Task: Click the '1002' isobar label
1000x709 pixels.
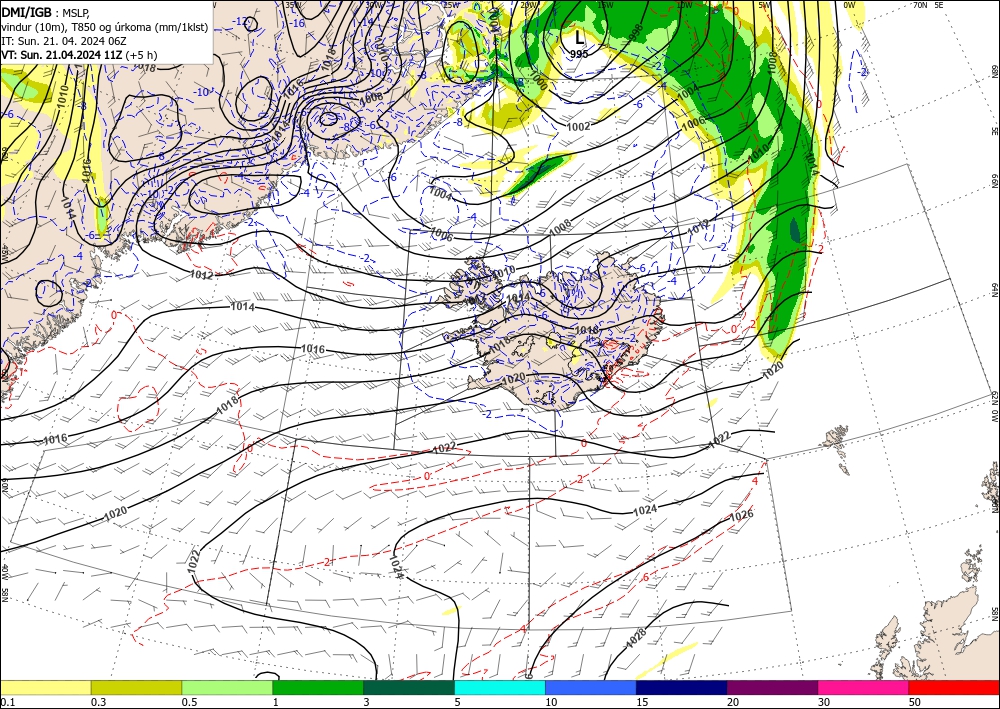Action: pyautogui.click(x=578, y=127)
